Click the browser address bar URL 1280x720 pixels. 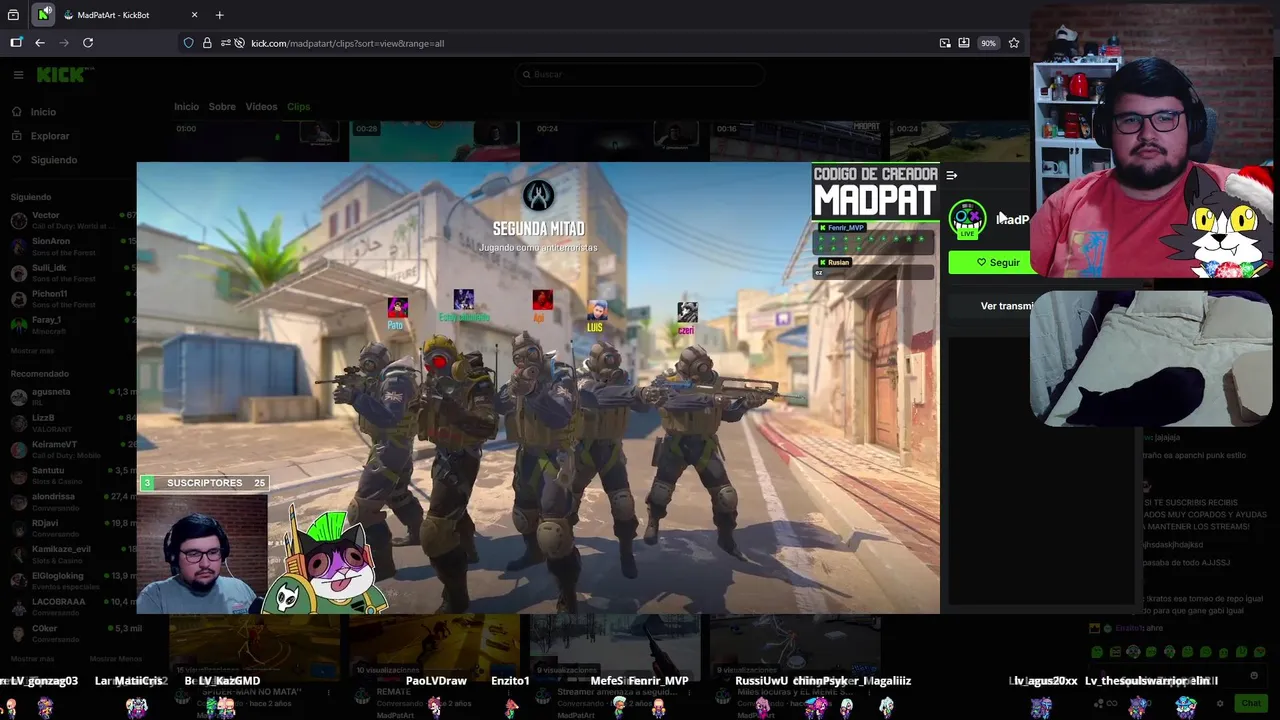pos(347,43)
